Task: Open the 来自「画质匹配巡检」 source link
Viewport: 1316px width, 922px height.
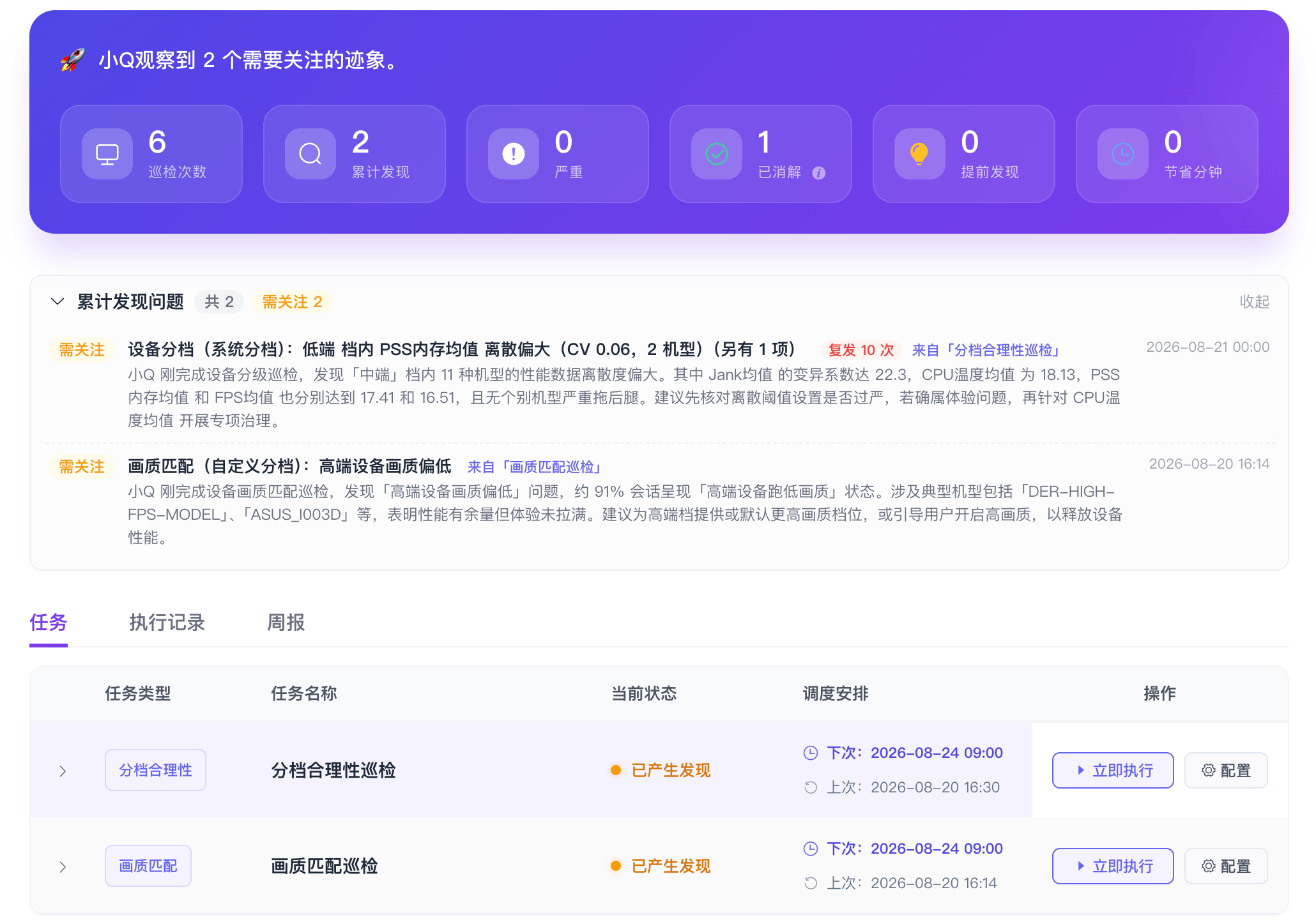Action: tap(535, 467)
